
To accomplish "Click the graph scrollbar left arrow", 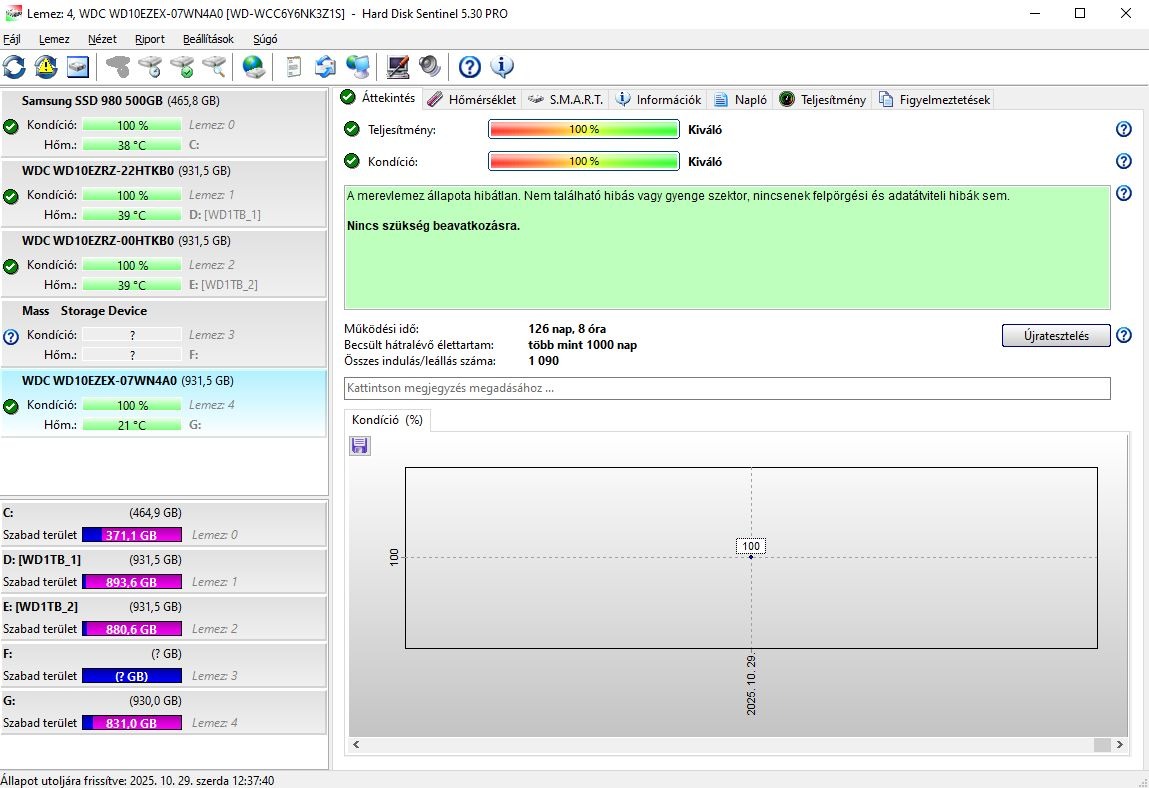I will (357, 745).
